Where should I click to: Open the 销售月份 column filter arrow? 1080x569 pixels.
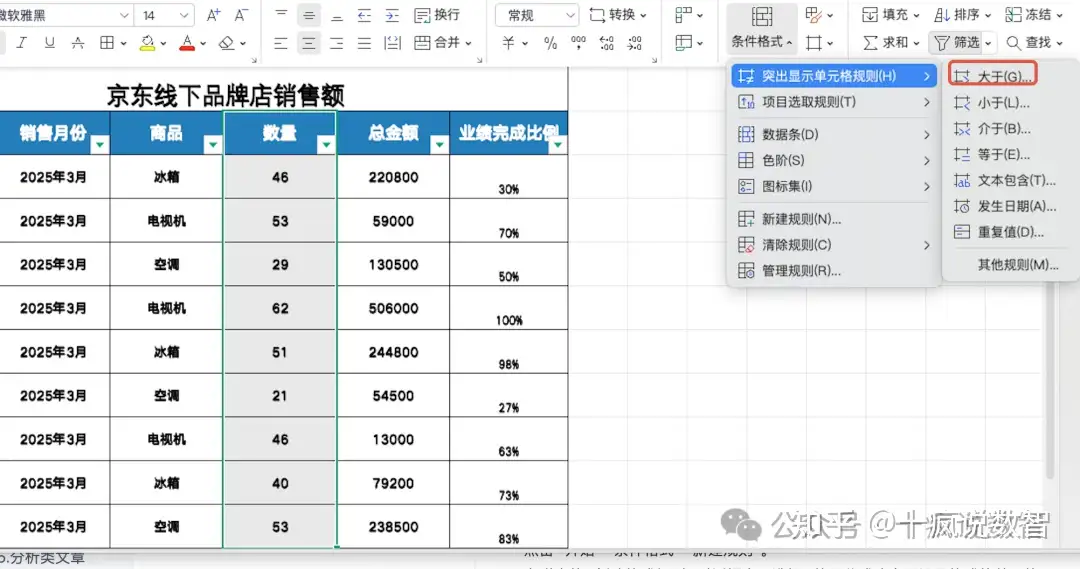(x=100, y=144)
